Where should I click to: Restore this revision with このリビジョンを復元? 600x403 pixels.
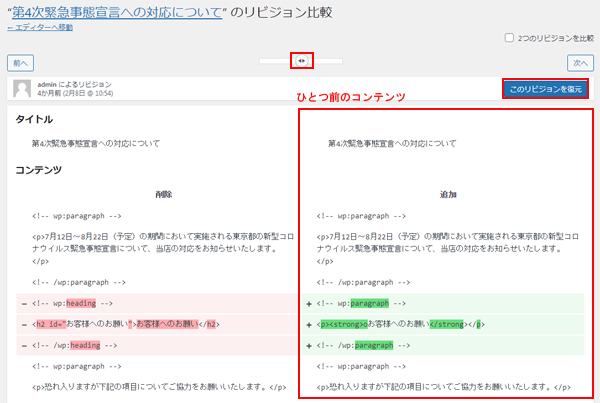tap(545, 89)
